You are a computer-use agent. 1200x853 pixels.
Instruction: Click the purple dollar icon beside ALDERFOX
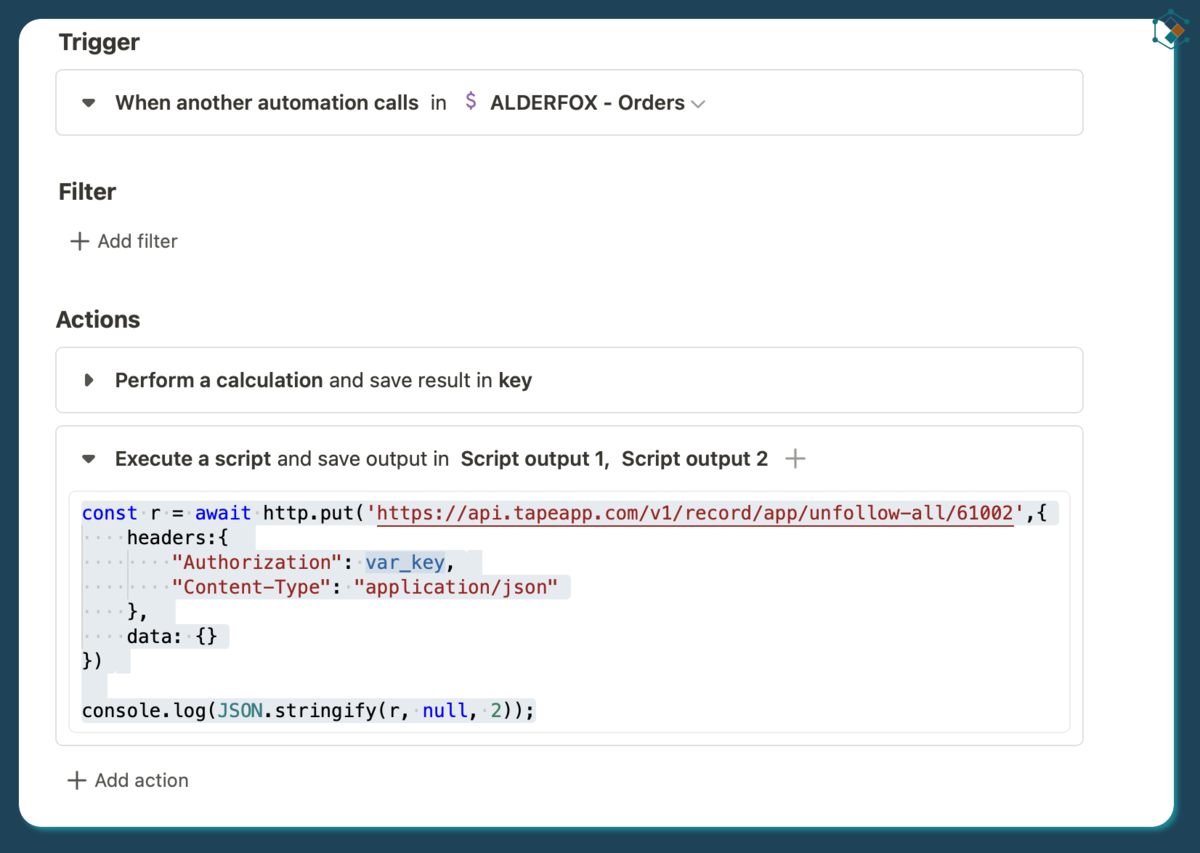470,102
